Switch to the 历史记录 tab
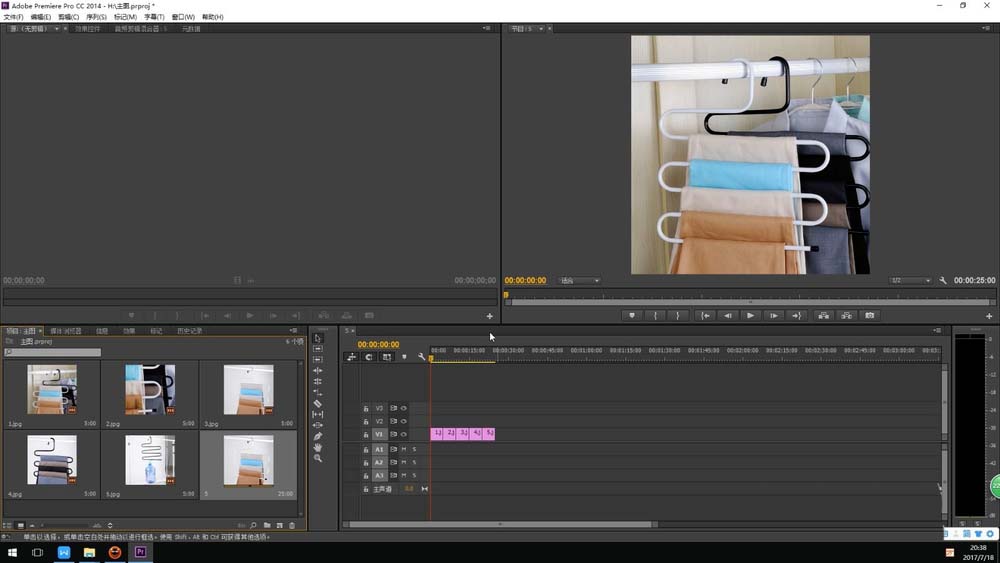 pyautogui.click(x=190, y=330)
